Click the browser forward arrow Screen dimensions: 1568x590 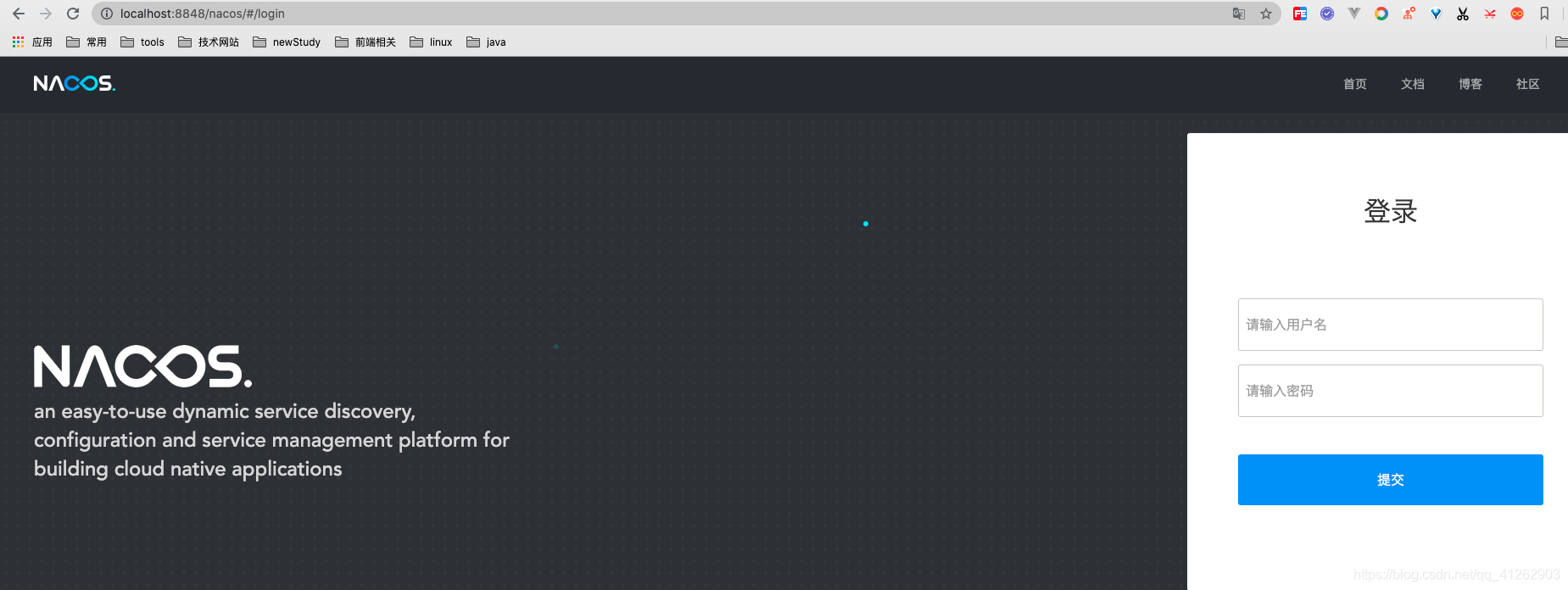(46, 14)
